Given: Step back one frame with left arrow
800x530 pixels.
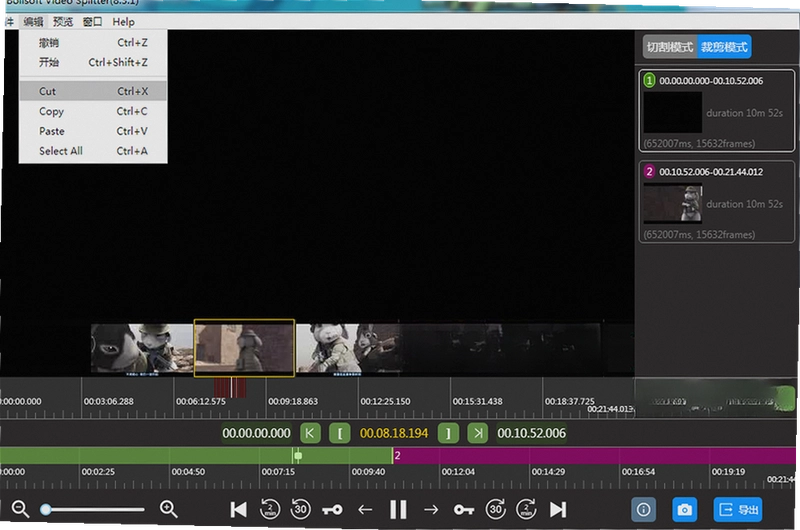Looking at the screenshot, I should click(365, 509).
